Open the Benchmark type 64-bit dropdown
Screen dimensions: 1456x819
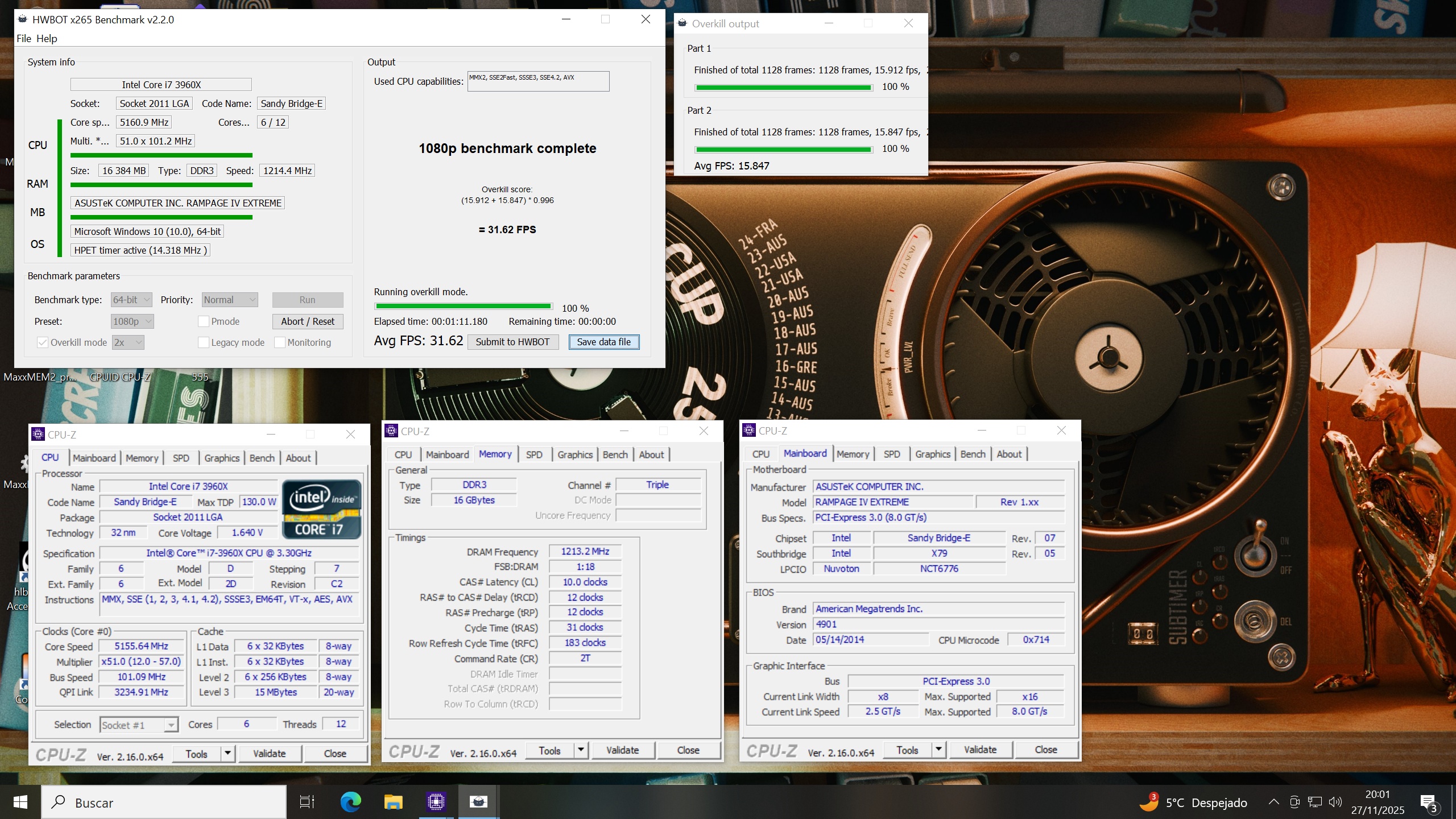(131, 300)
